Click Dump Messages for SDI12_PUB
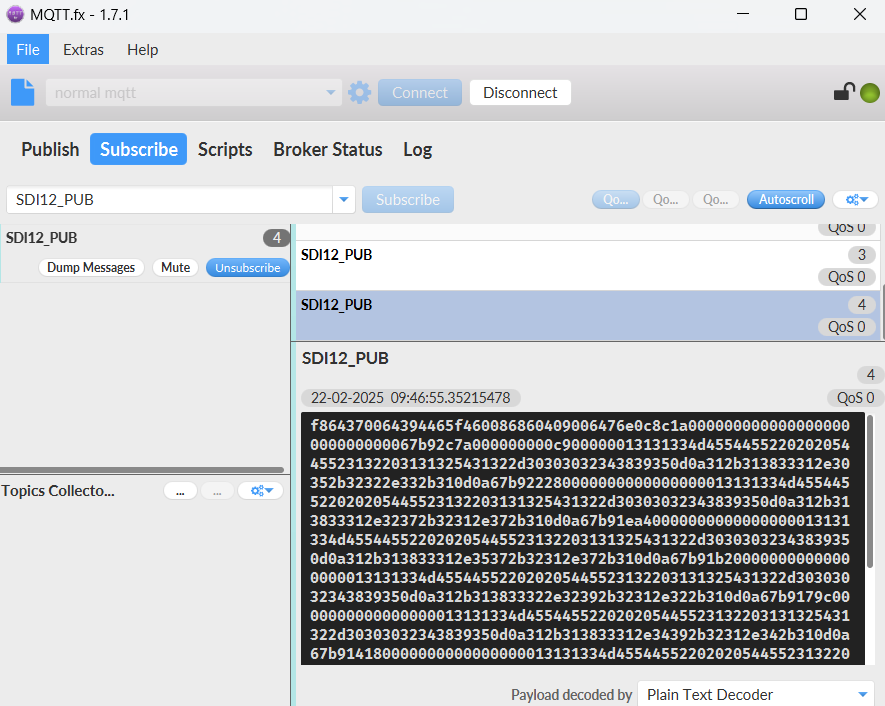The height and width of the screenshot is (706, 885). [x=91, y=267]
